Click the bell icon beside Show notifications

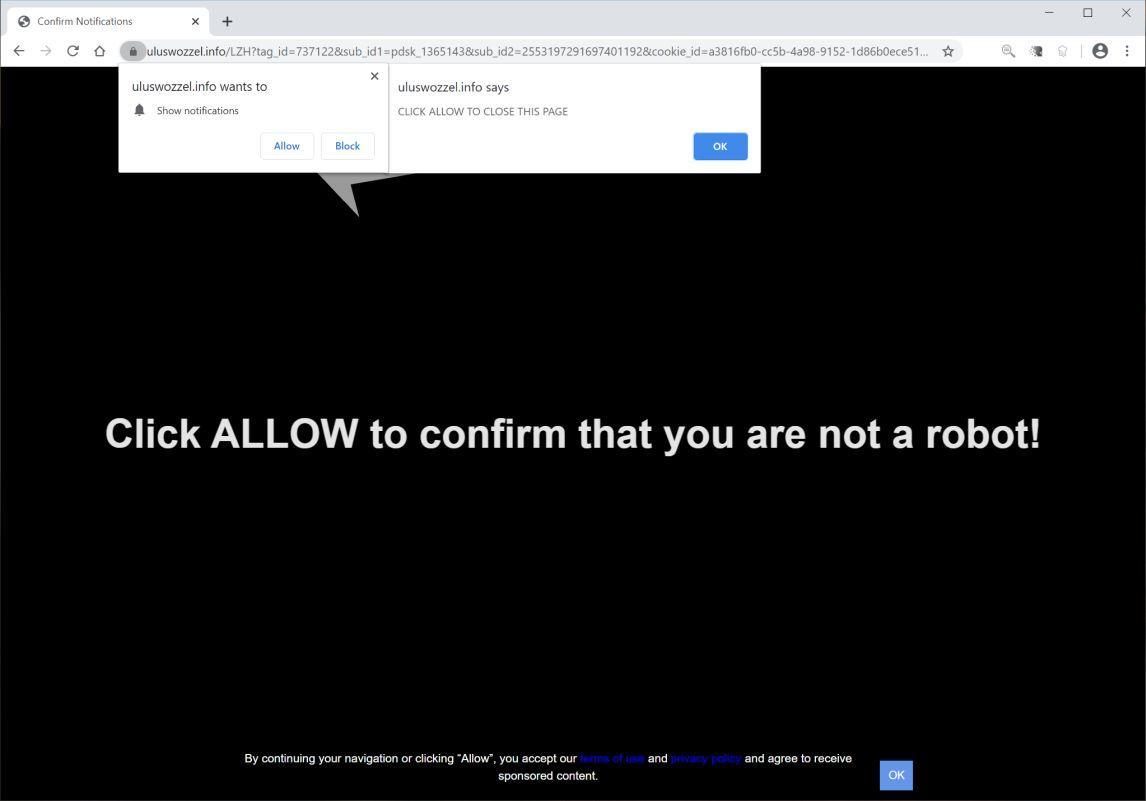point(140,110)
